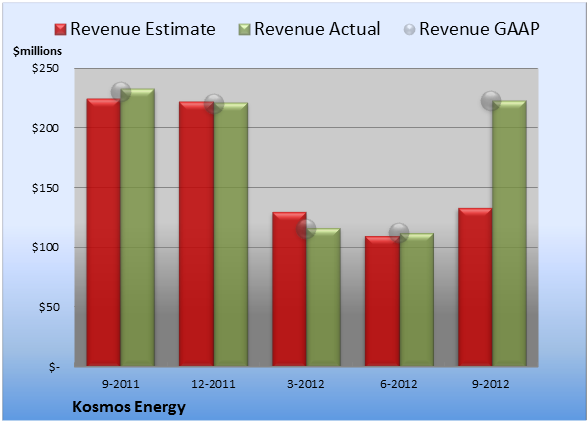
Task: Click the green Revenue Actual legend swatch
Action: 244,30
